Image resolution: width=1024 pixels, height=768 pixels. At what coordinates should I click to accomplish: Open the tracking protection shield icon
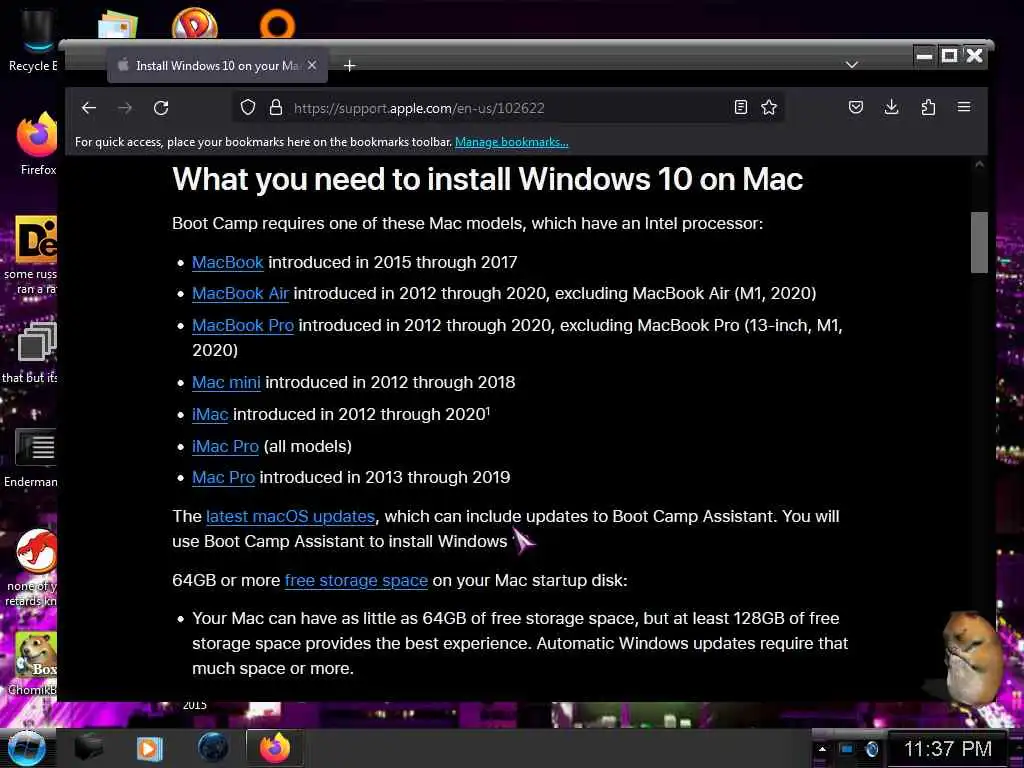[248, 107]
